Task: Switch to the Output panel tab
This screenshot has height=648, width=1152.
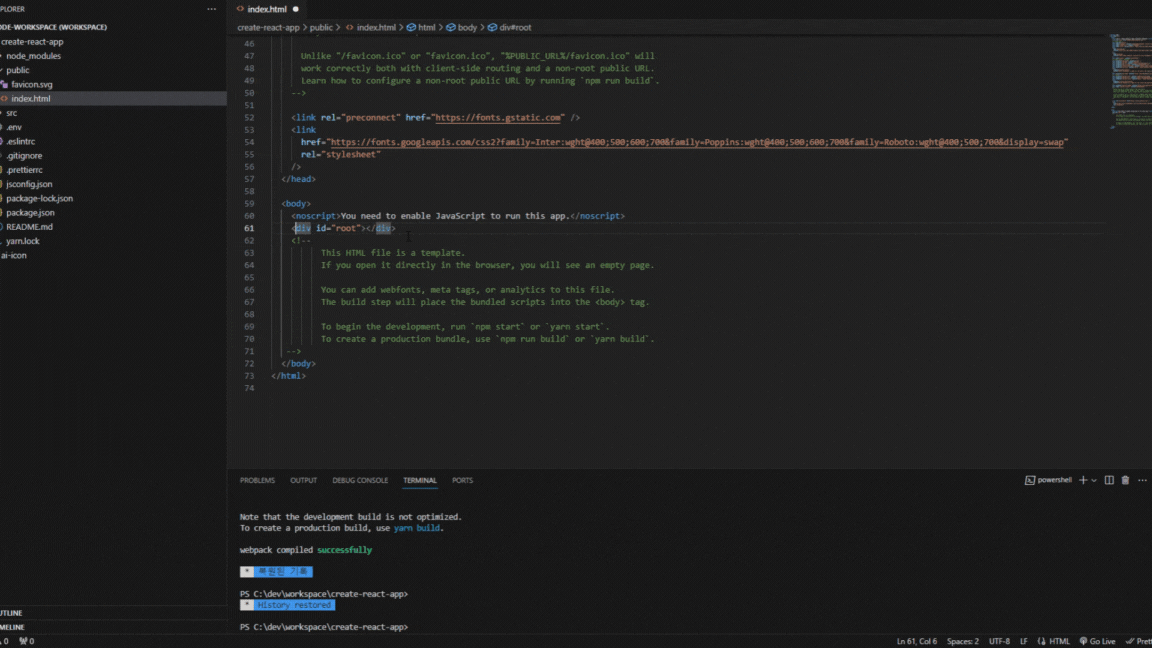Action: point(303,480)
